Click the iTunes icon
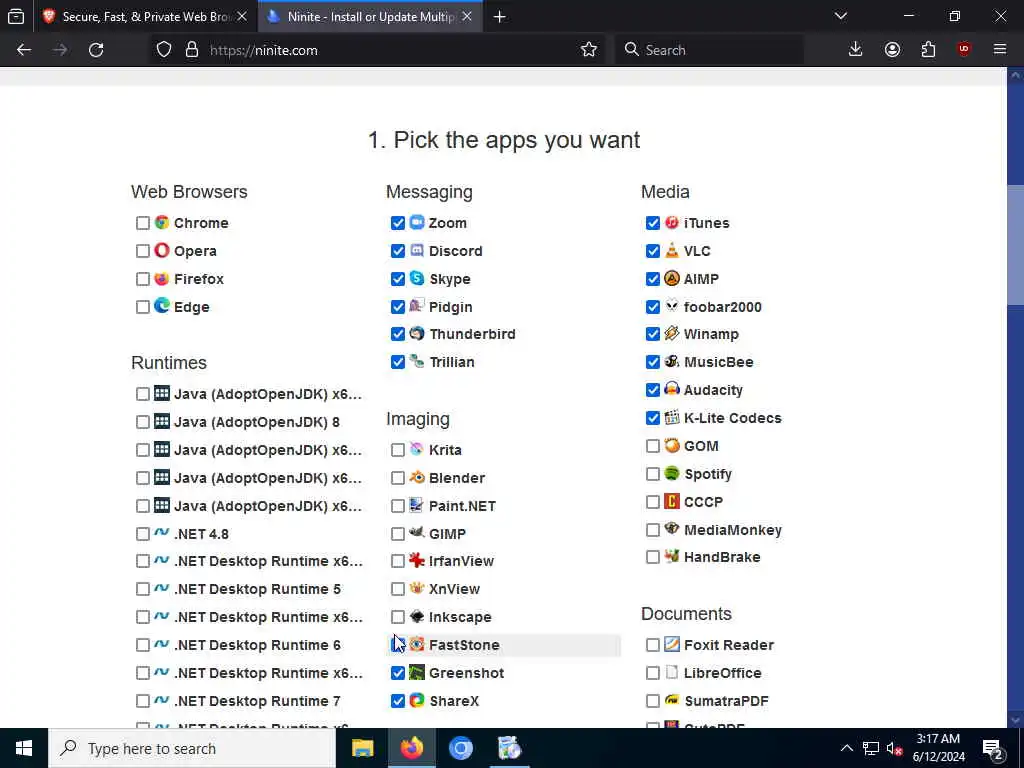This screenshot has height=768, width=1024. (x=672, y=223)
